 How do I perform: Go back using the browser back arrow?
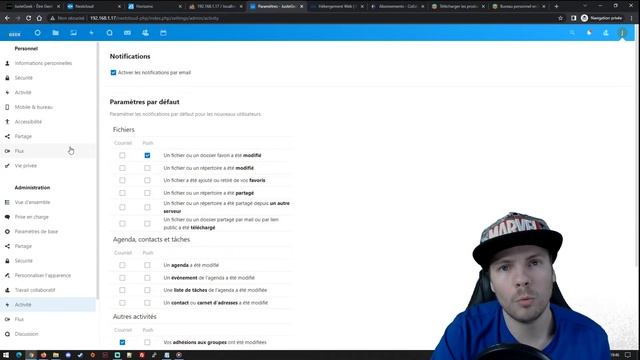pyautogui.click(x=7, y=18)
